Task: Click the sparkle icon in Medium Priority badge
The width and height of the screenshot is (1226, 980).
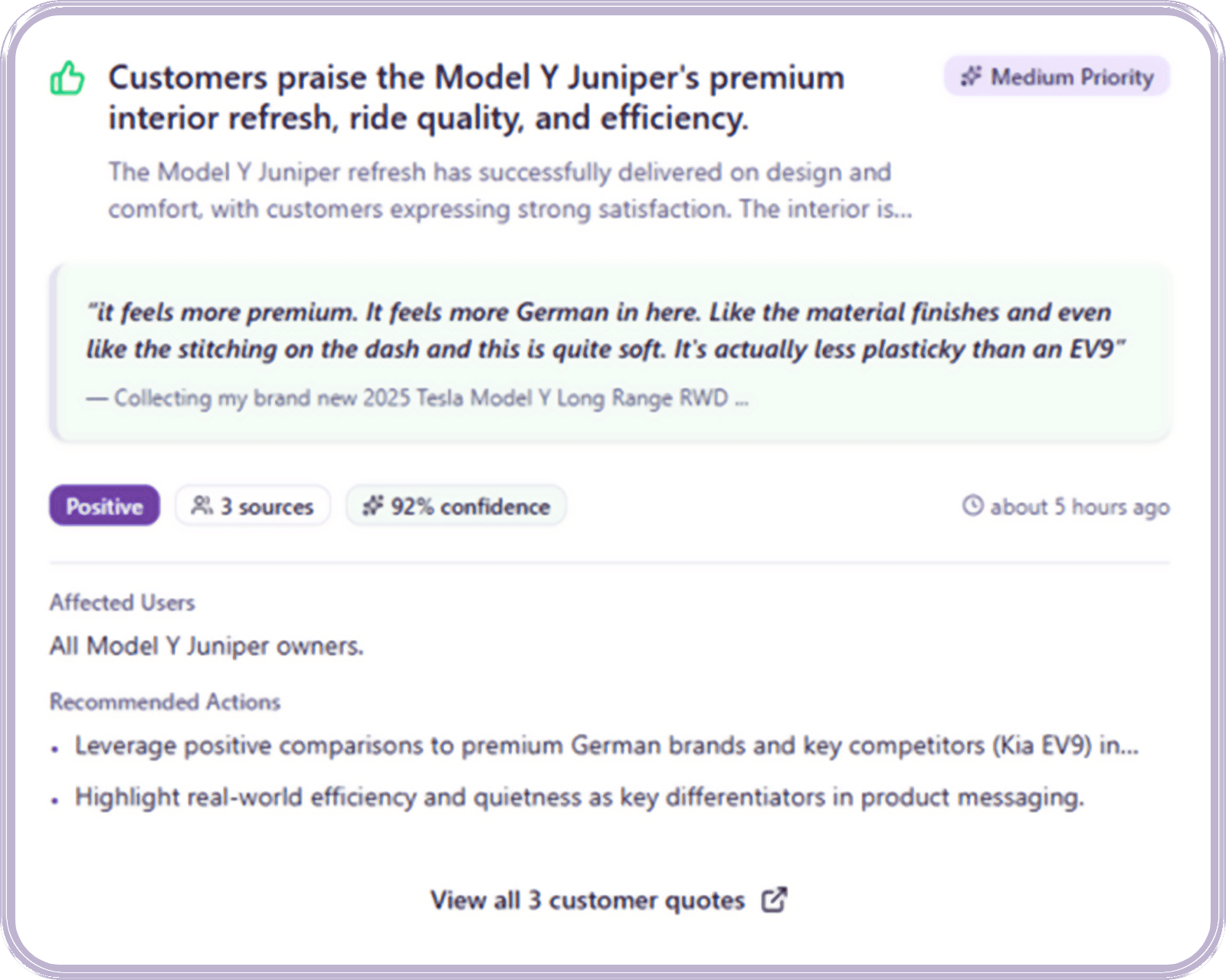Action: (x=971, y=77)
